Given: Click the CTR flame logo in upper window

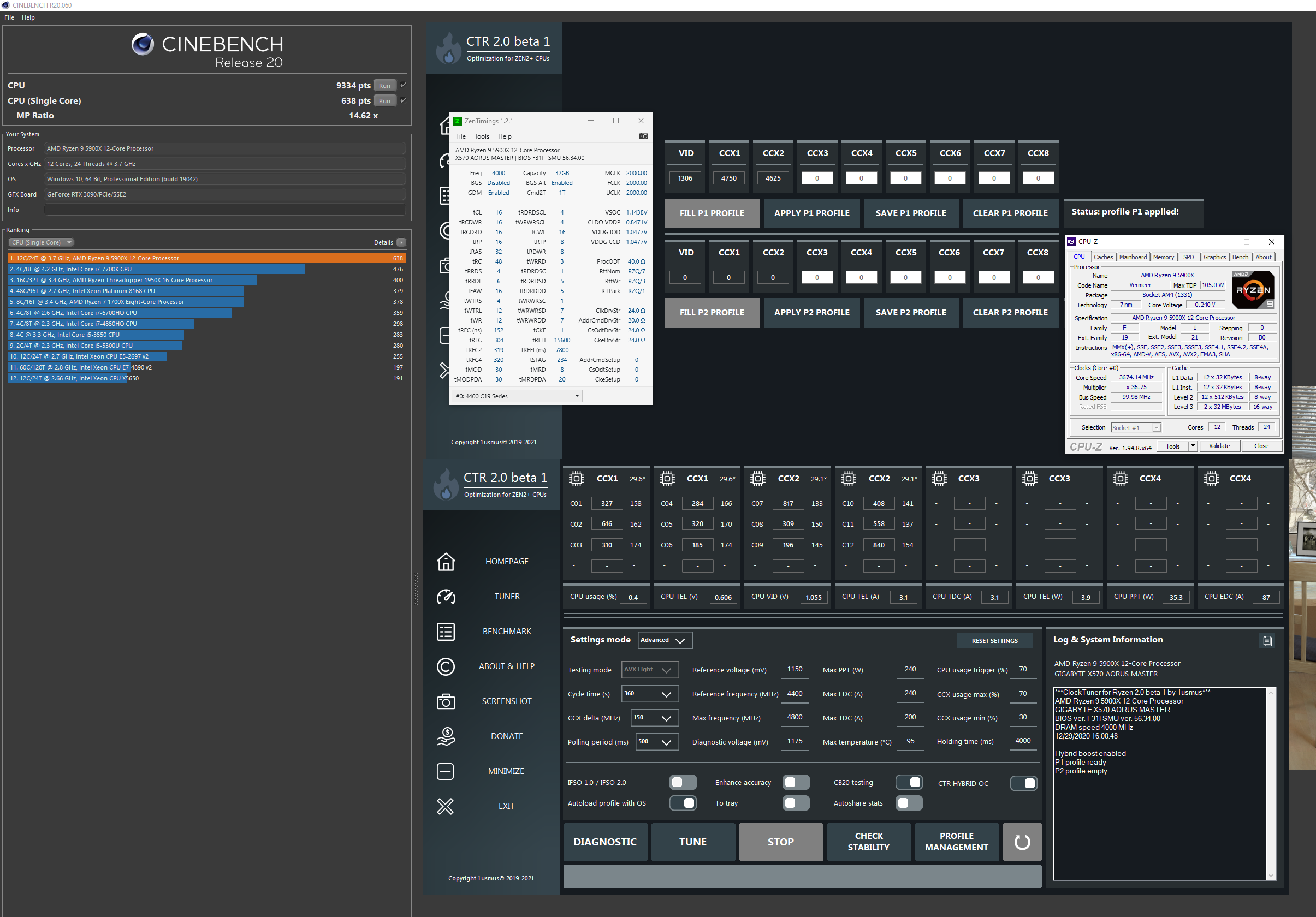Looking at the screenshot, I should click(x=448, y=48).
